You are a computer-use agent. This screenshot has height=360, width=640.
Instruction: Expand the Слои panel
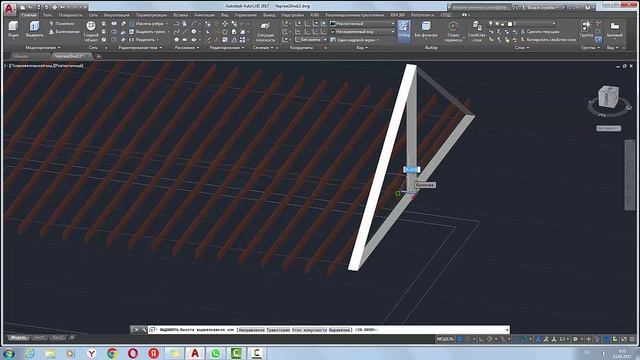point(522,48)
